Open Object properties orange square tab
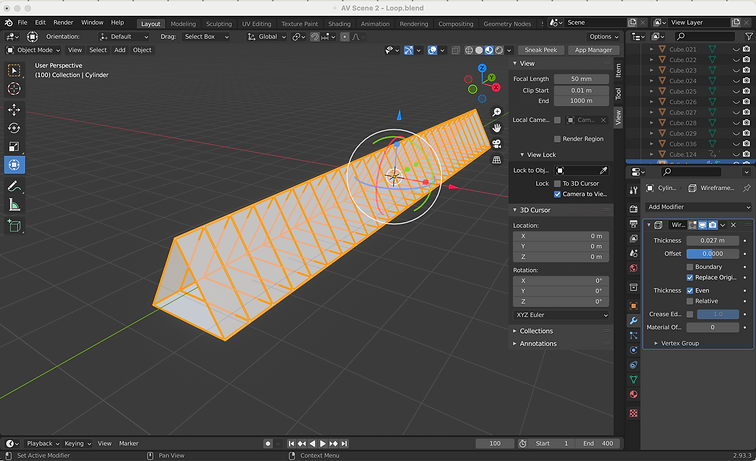 pyautogui.click(x=634, y=306)
